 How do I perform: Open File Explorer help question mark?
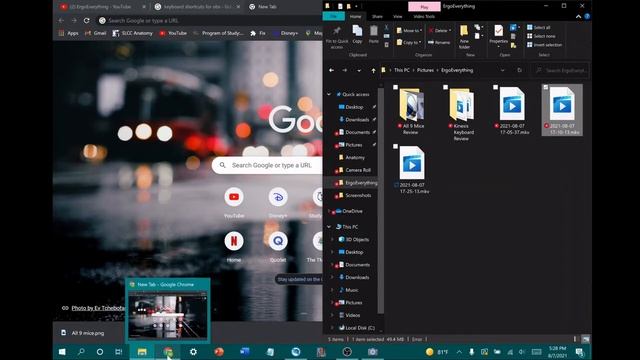pos(587,17)
